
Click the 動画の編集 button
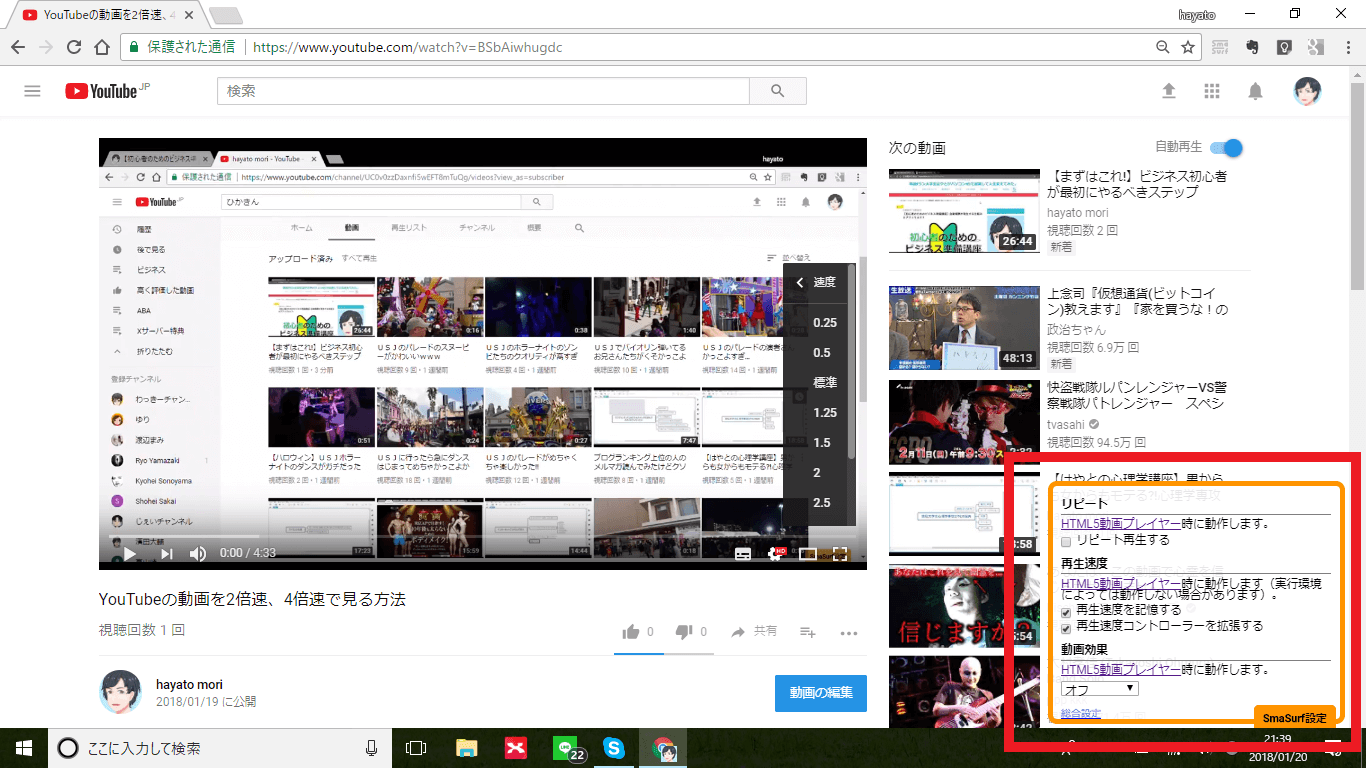(820, 693)
